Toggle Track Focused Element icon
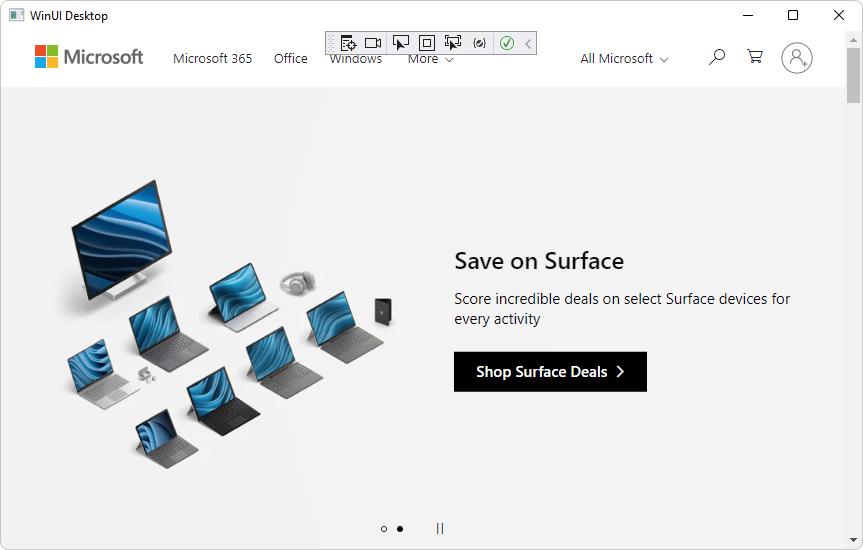Screen dimensions: 863x550 (x=453, y=43)
